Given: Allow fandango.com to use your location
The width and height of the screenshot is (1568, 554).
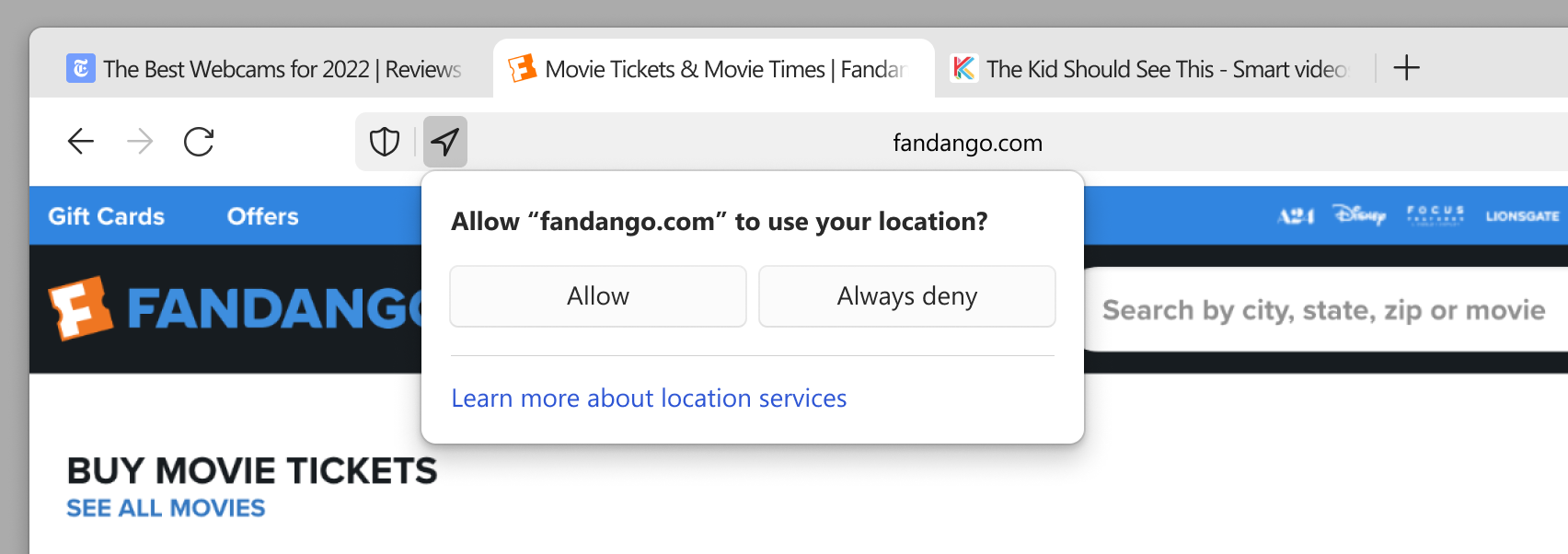Looking at the screenshot, I should (x=597, y=295).
